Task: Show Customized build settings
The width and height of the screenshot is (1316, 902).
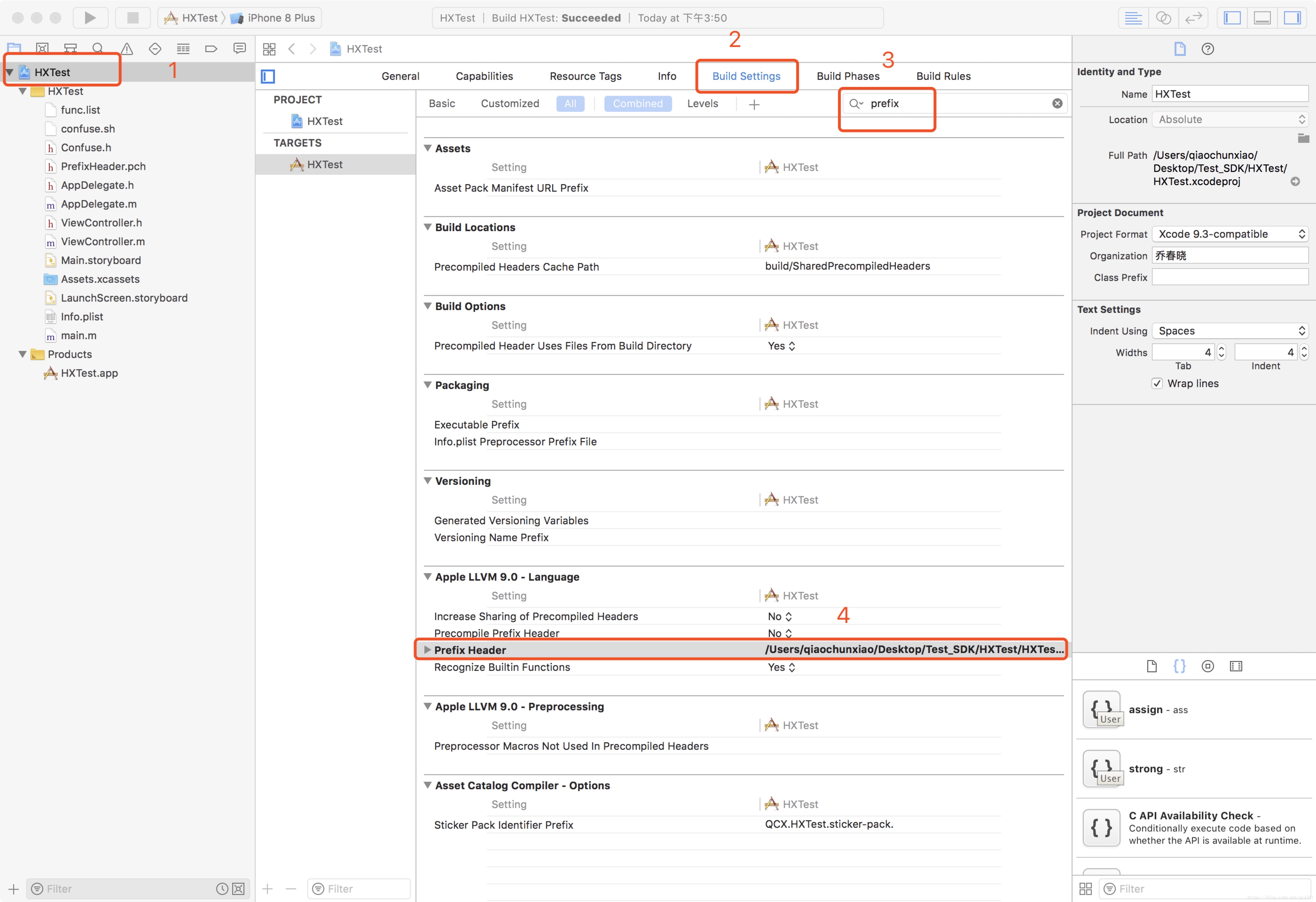Action: pyautogui.click(x=510, y=104)
